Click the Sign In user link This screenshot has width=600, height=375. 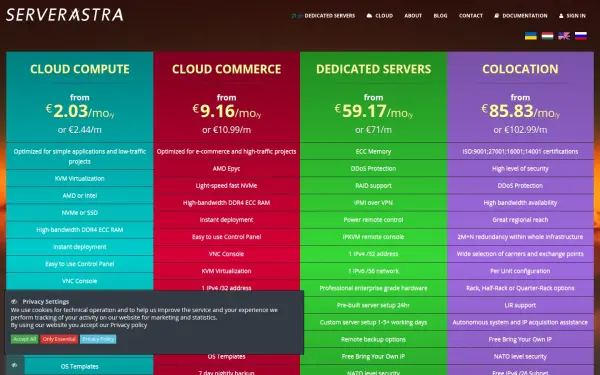(x=572, y=16)
